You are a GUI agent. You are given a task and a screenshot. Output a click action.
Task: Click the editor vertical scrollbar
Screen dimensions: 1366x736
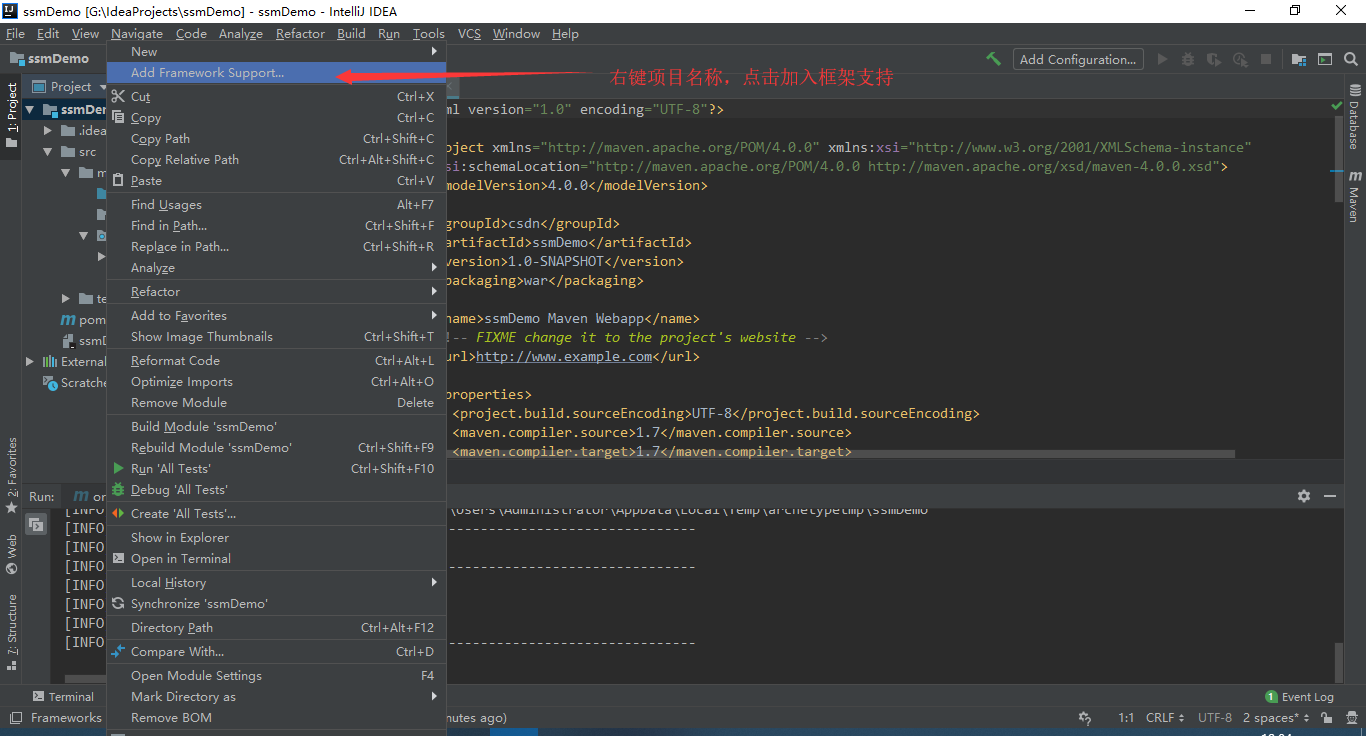click(1337, 161)
